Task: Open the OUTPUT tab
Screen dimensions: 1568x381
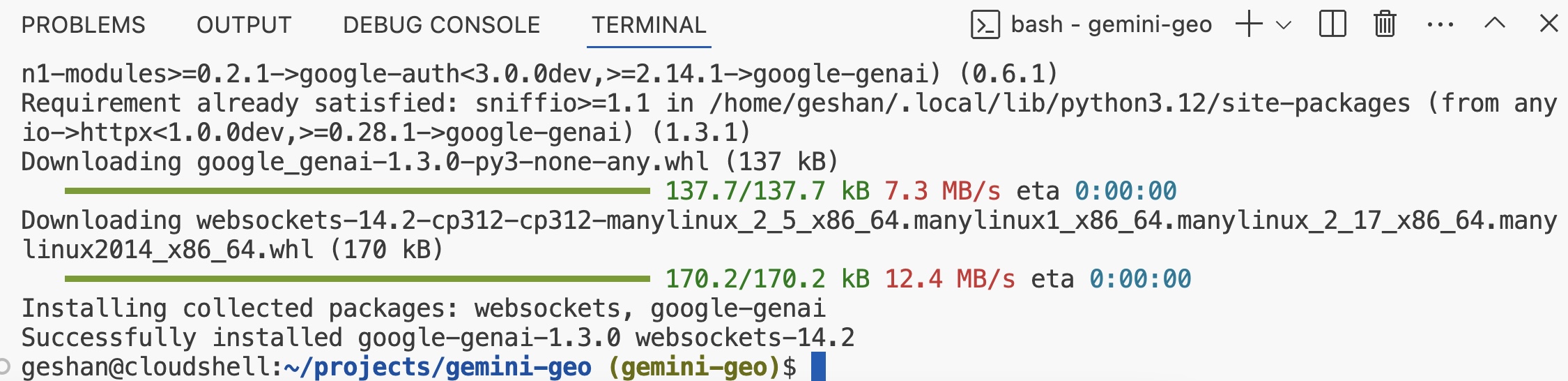Action: 244,25
